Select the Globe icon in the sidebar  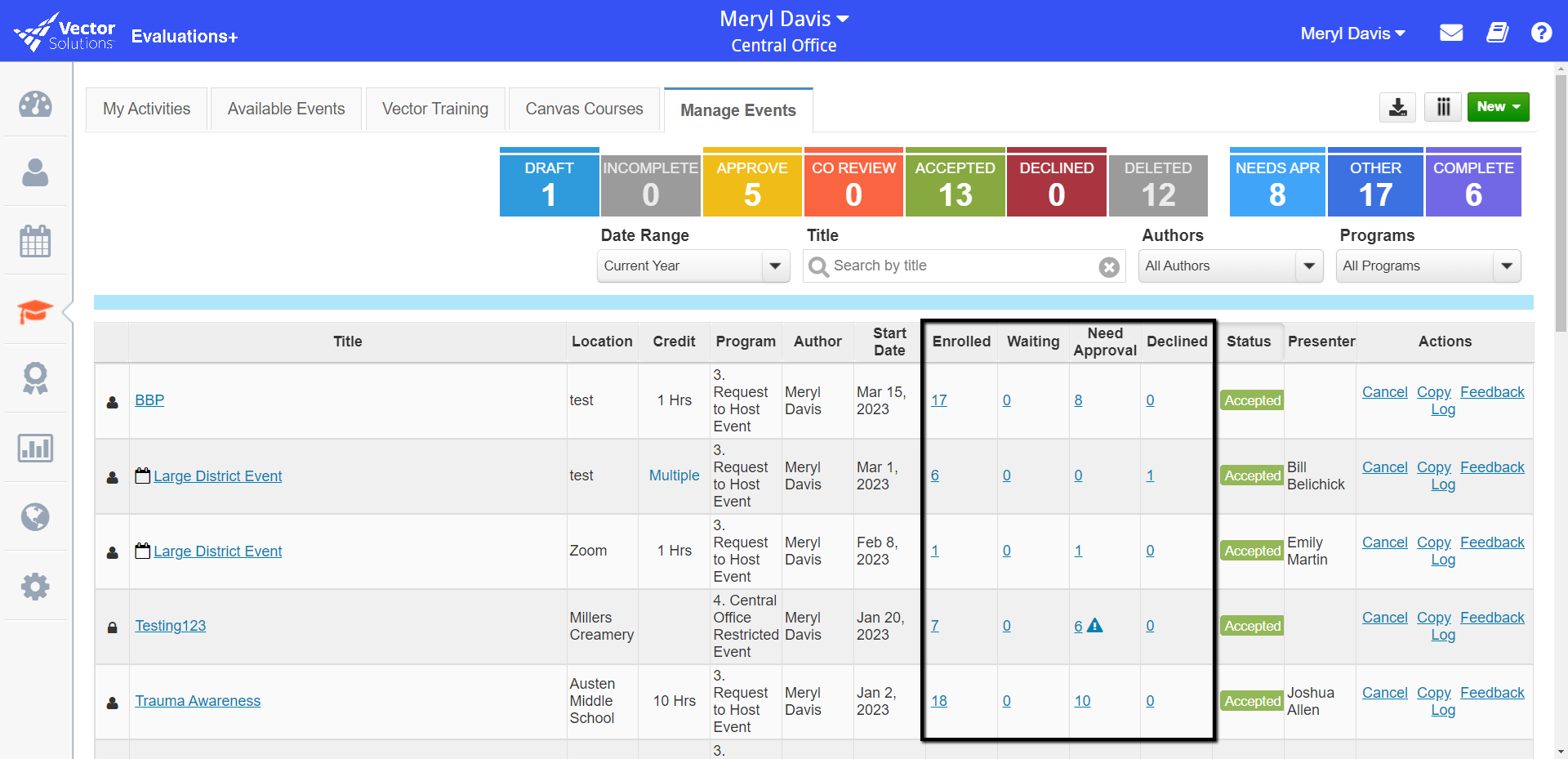click(x=35, y=516)
